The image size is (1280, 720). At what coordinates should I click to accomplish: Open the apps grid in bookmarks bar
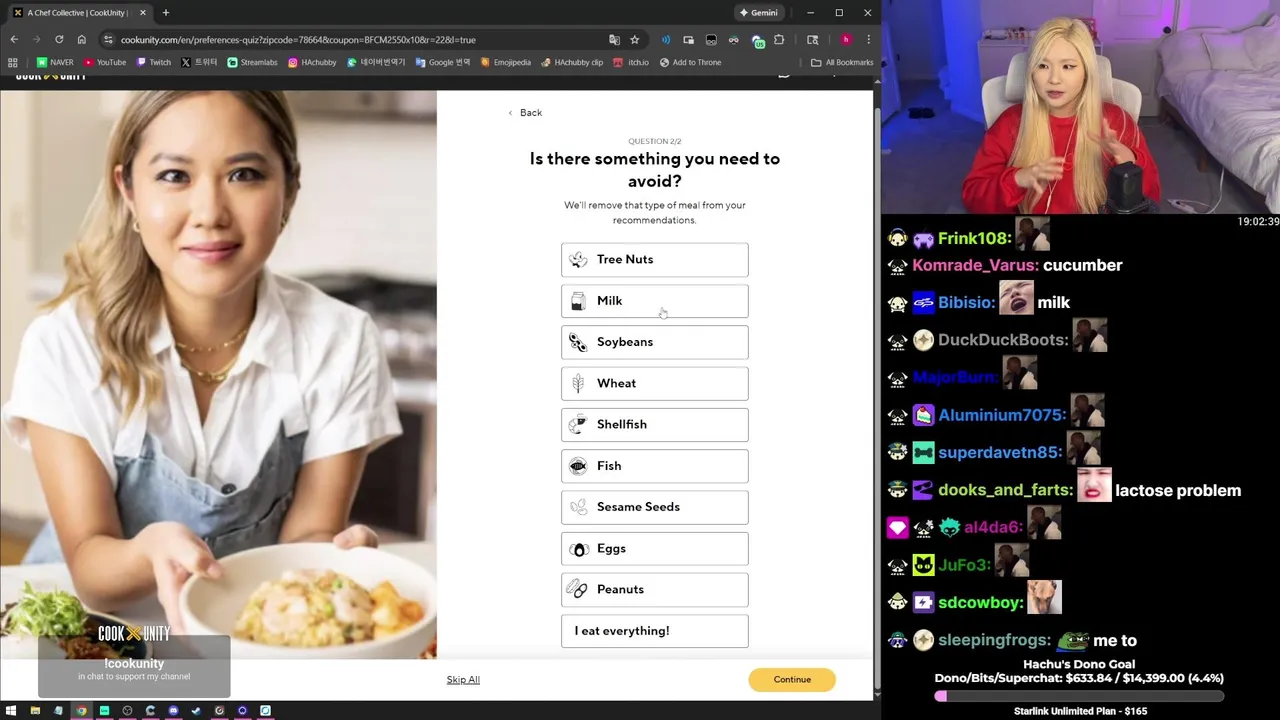tap(13, 62)
